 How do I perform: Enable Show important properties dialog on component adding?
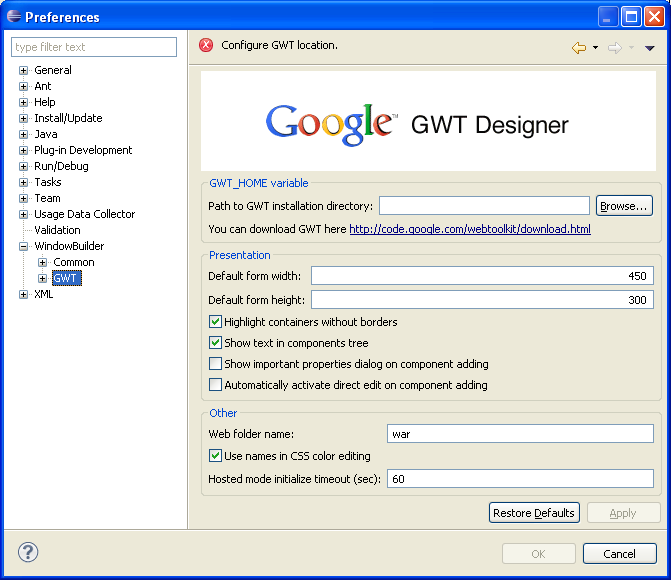coord(215,363)
